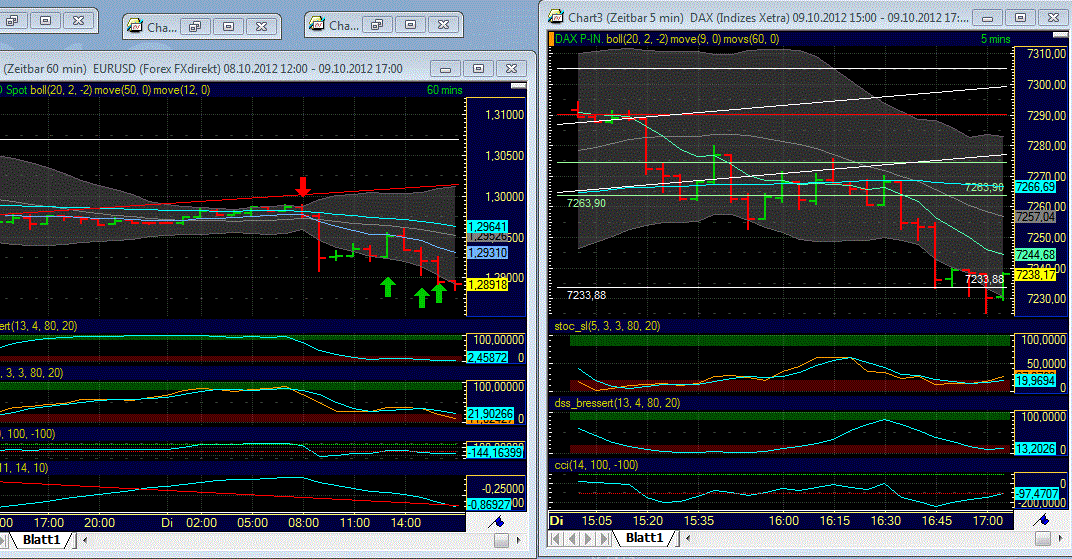This screenshot has width=1072, height=559.
Task: Select cci(14, 100, -100) indicator label
Action: click(x=596, y=465)
